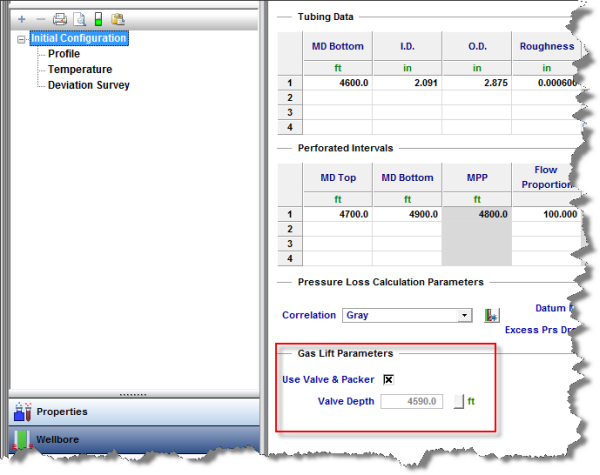Click the Properties panel icon
This screenshot has height=475, width=600.
22,411
